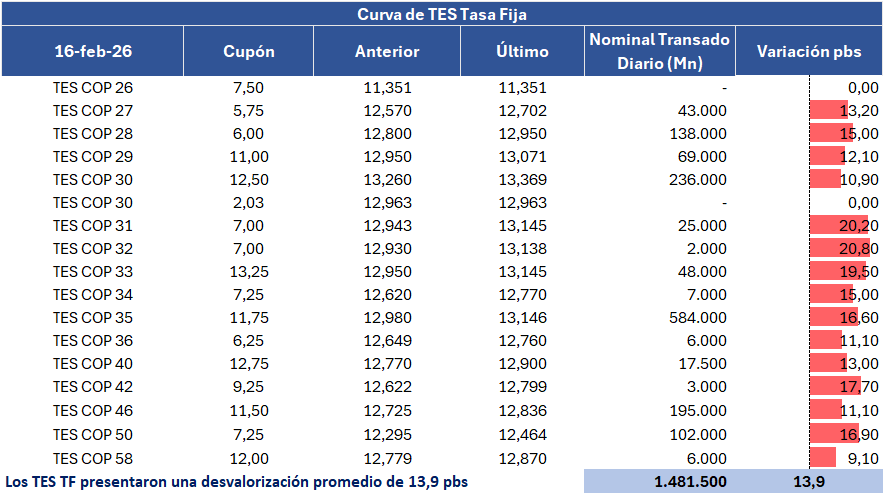883x494 pixels.
Task: Select the average variation 13,9 total cell
Action: tap(808, 482)
